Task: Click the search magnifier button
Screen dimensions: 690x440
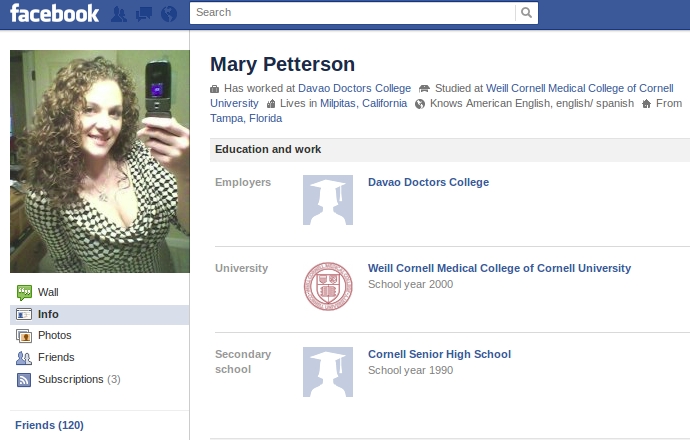Action: coord(526,12)
